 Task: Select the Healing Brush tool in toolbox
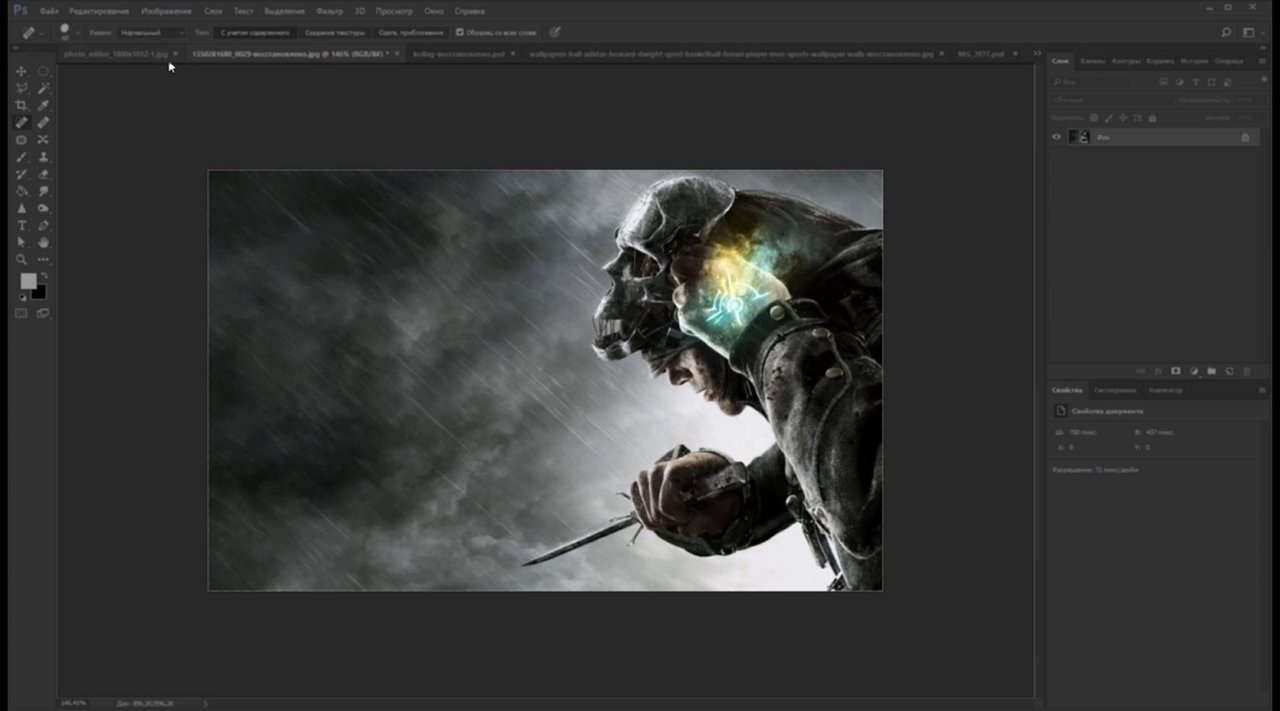click(x=21, y=122)
